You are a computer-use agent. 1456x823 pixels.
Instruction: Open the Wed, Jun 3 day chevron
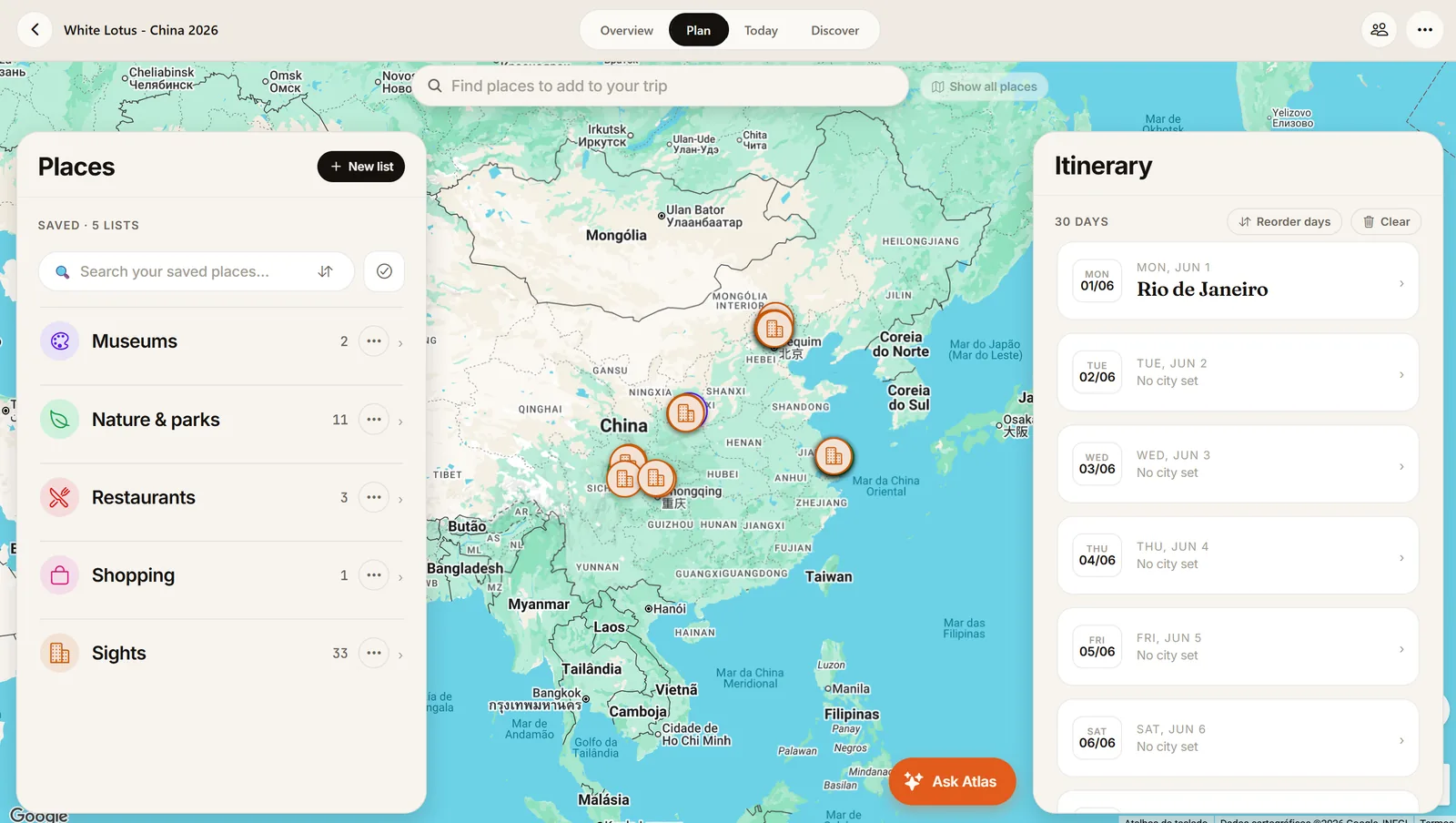(1401, 466)
